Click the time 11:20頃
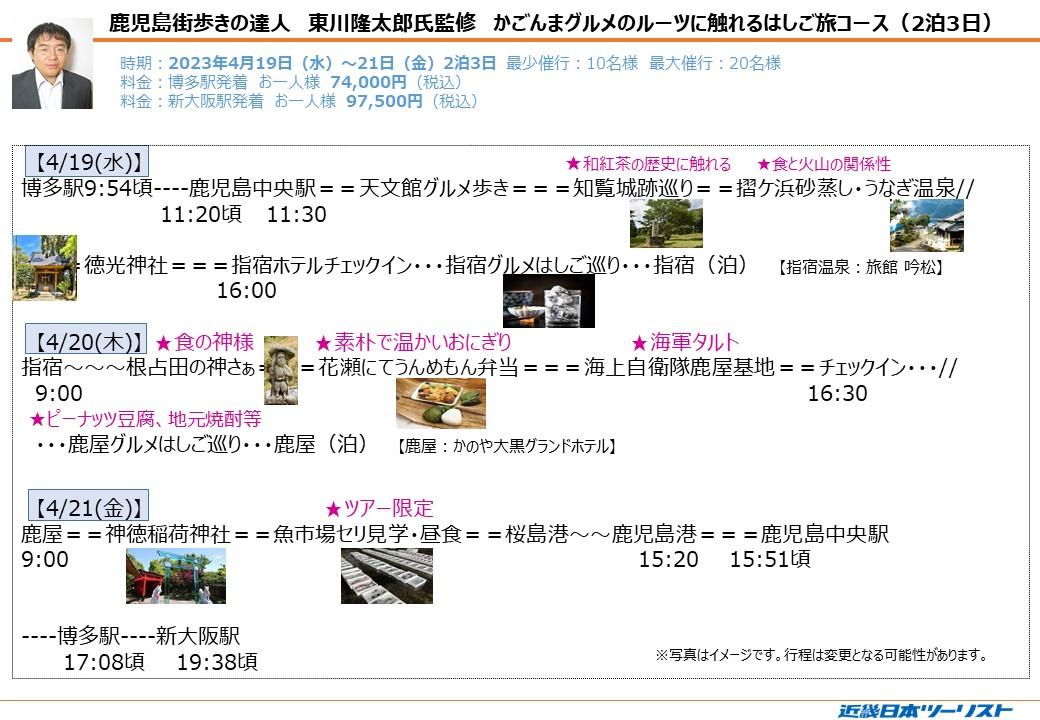Screen dimensions: 1040x720 [x=202, y=214]
